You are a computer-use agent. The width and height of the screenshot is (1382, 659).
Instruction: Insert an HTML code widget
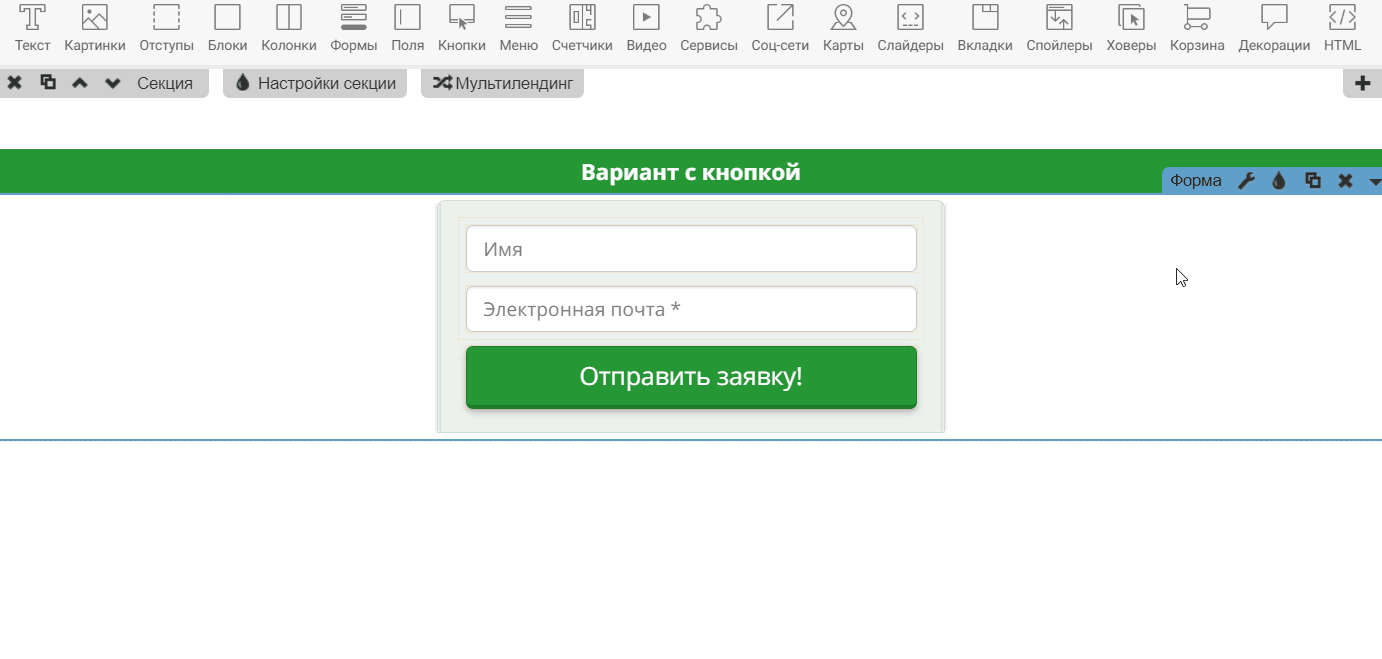coord(1342,28)
